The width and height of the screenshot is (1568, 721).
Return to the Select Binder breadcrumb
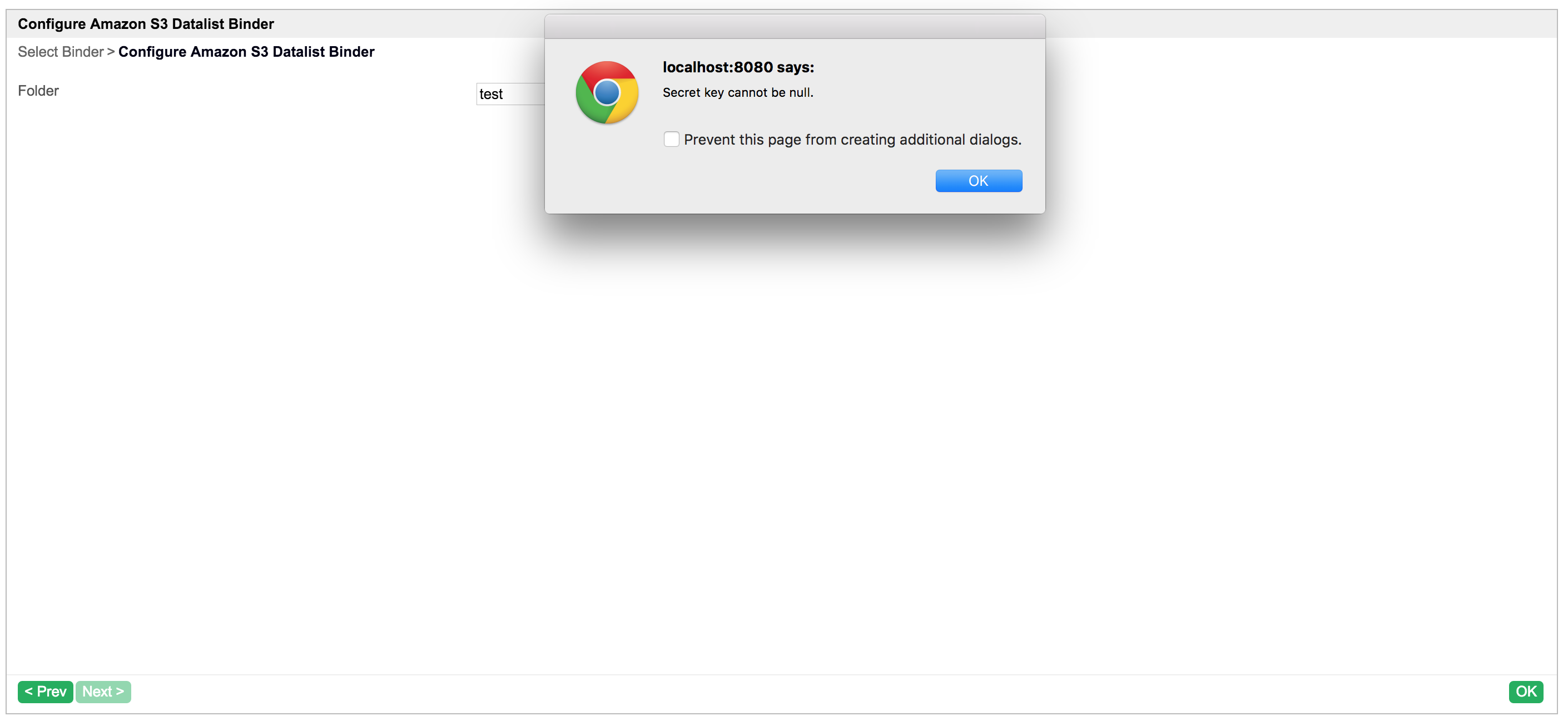click(x=60, y=52)
